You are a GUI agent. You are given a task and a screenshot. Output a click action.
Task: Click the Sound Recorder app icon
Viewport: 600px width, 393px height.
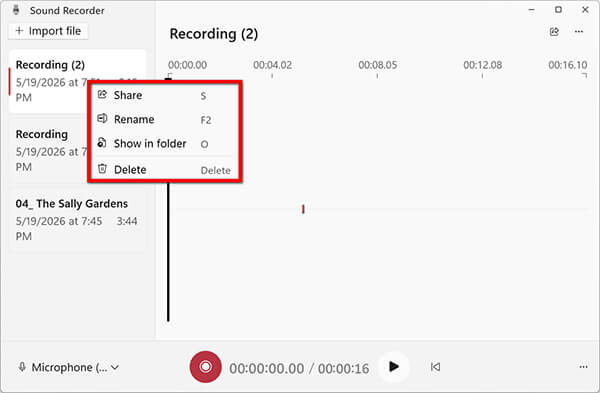pyautogui.click(x=16, y=10)
